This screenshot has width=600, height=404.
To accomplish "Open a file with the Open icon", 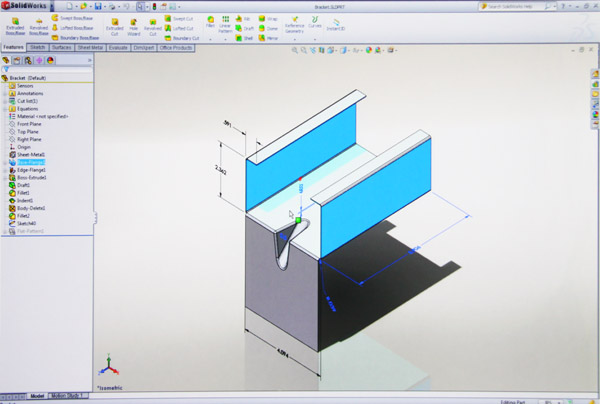I will pyautogui.click(x=83, y=6).
